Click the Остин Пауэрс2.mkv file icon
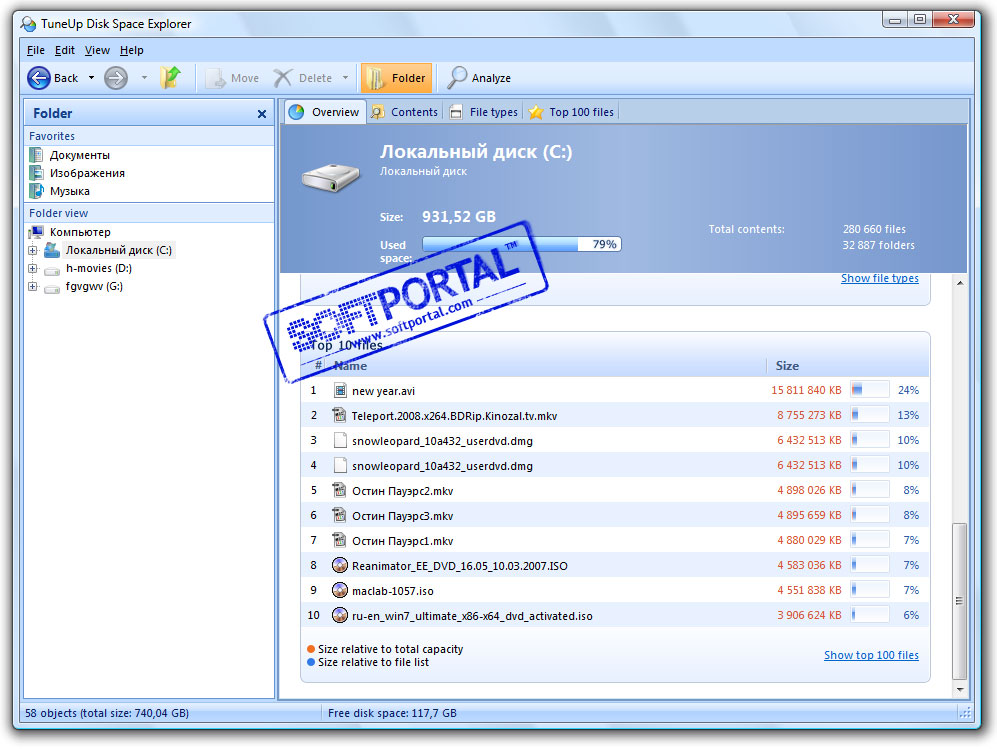Viewport: 997px width, 749px height. [340, 490]
